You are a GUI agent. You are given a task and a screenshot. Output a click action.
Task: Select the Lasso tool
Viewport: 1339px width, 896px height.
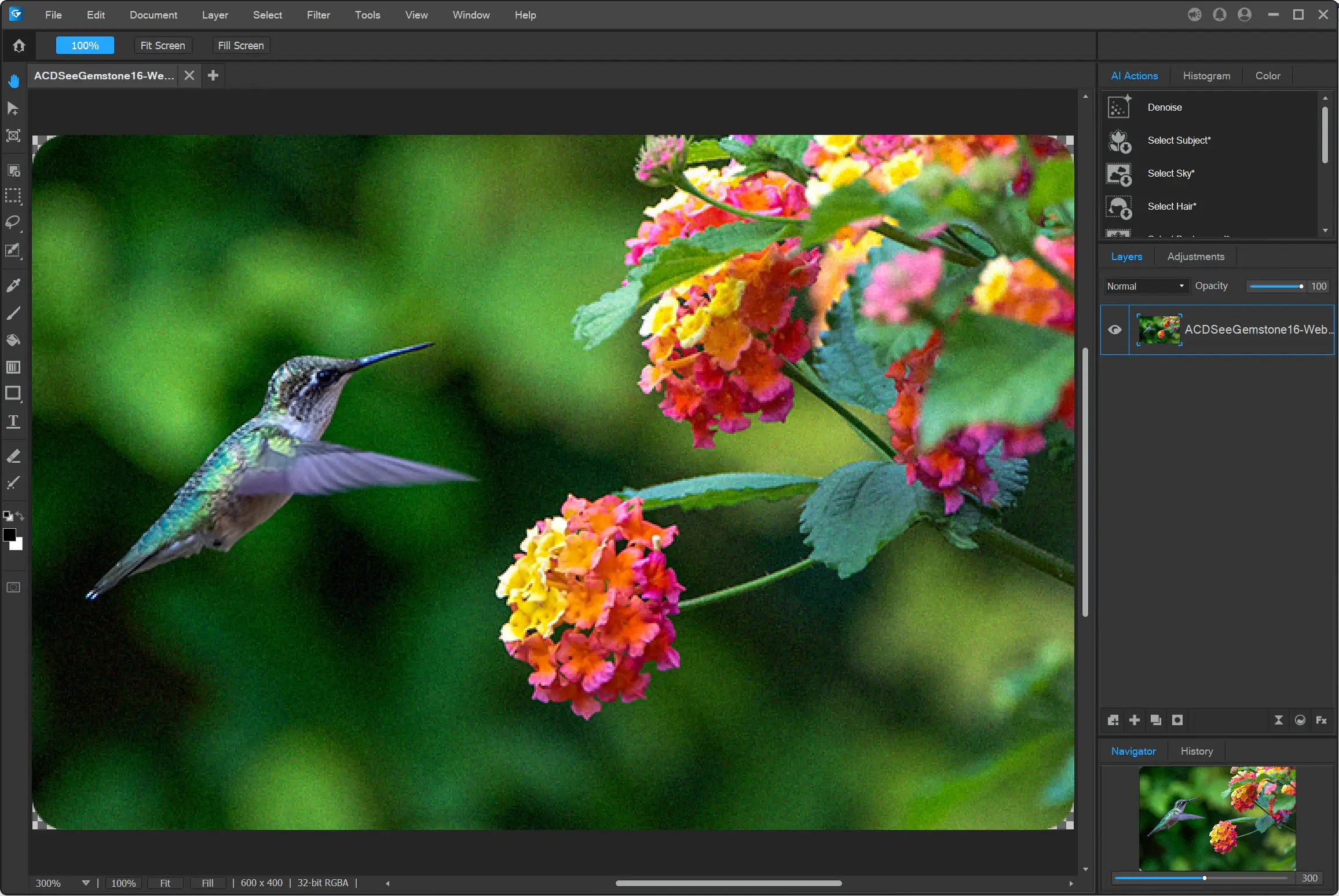pyautogui.click(x=13, y=222)
